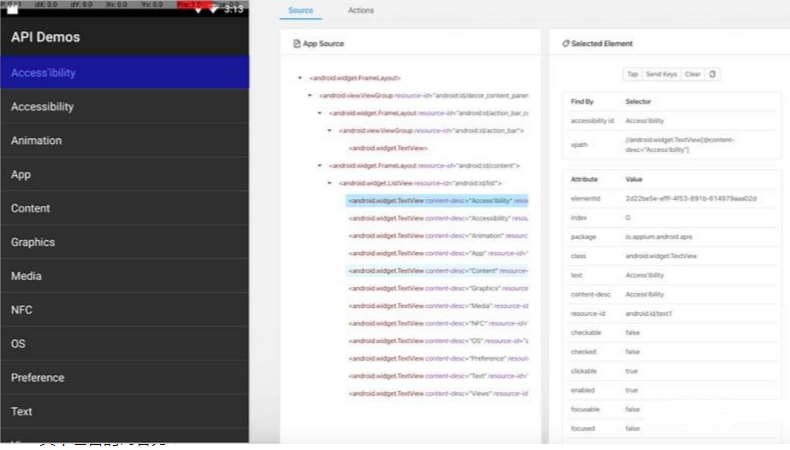
Task: Open the Actions tab
Action: click(x=361, y=10)
